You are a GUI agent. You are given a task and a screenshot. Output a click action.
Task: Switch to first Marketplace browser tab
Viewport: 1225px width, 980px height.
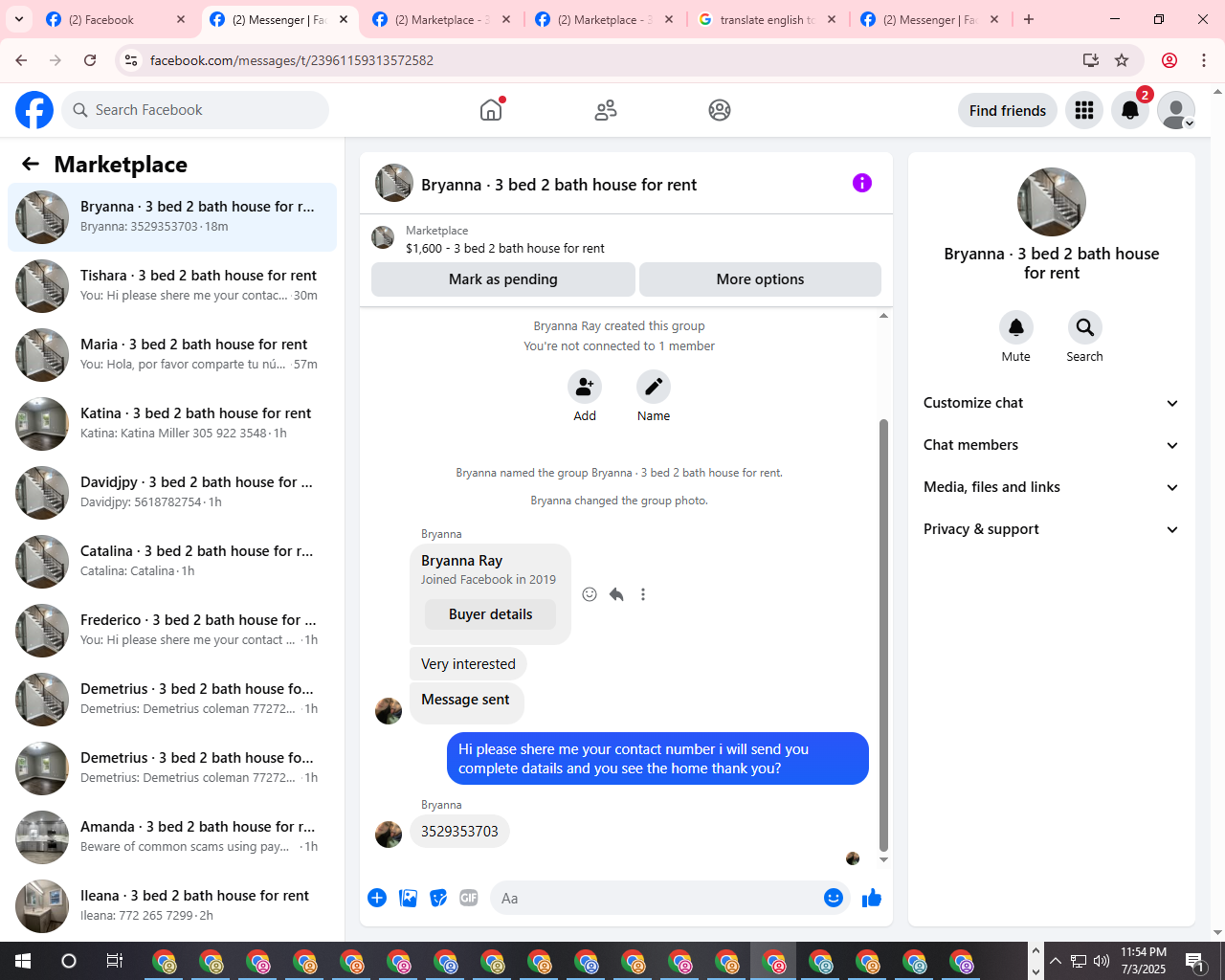442,19
